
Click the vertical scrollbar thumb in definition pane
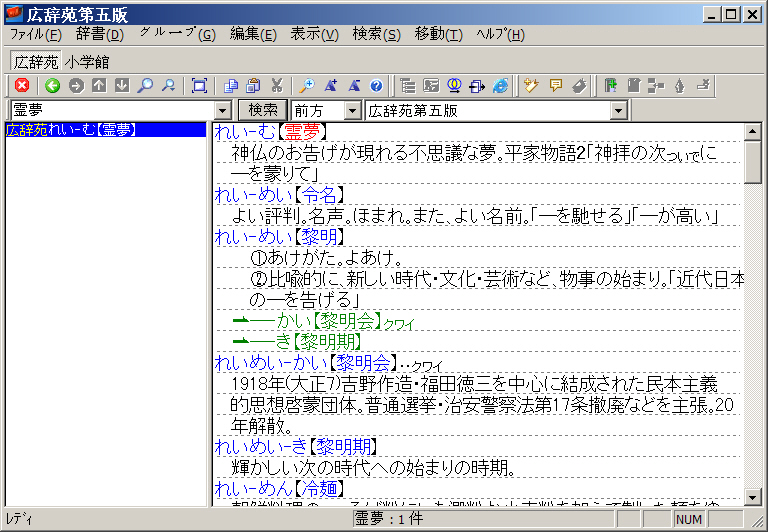(x=752, y=162)
